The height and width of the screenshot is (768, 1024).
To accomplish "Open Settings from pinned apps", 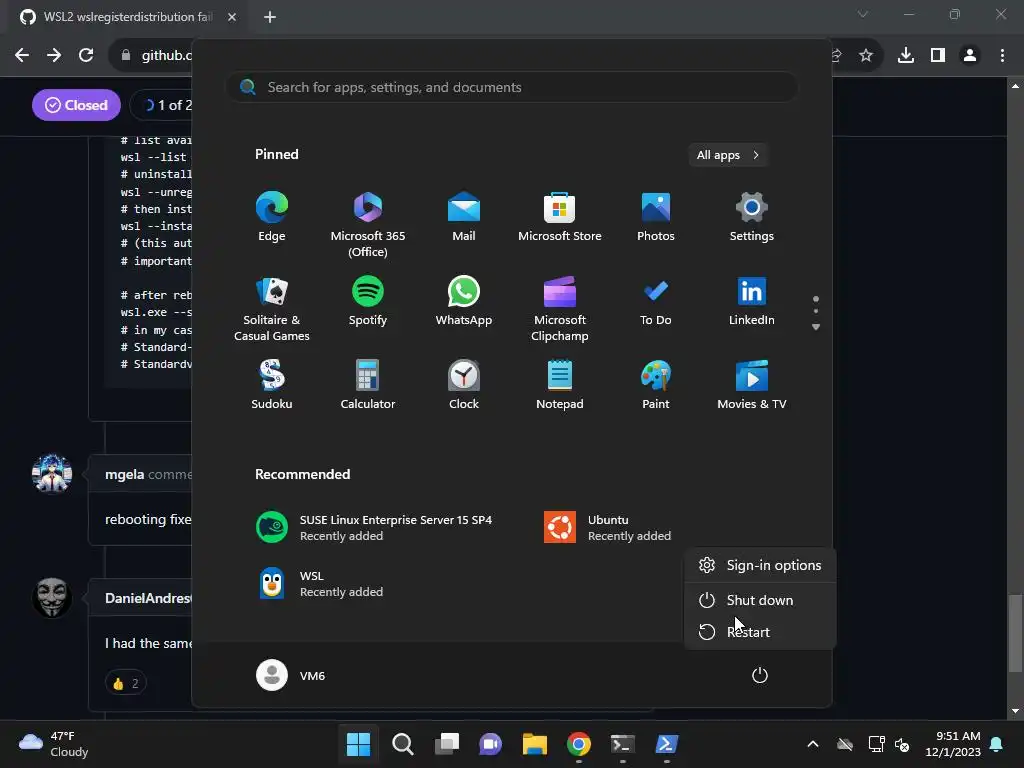I will point(752,216).
